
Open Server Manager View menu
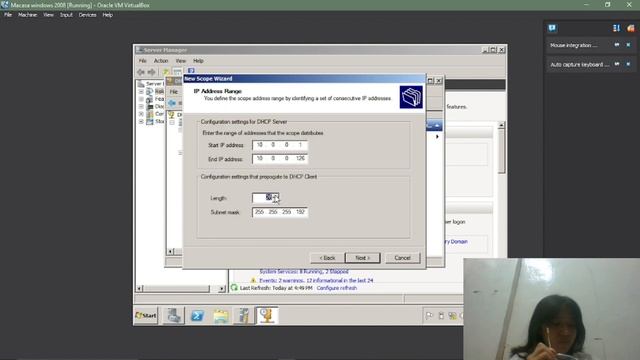(180, 61)
